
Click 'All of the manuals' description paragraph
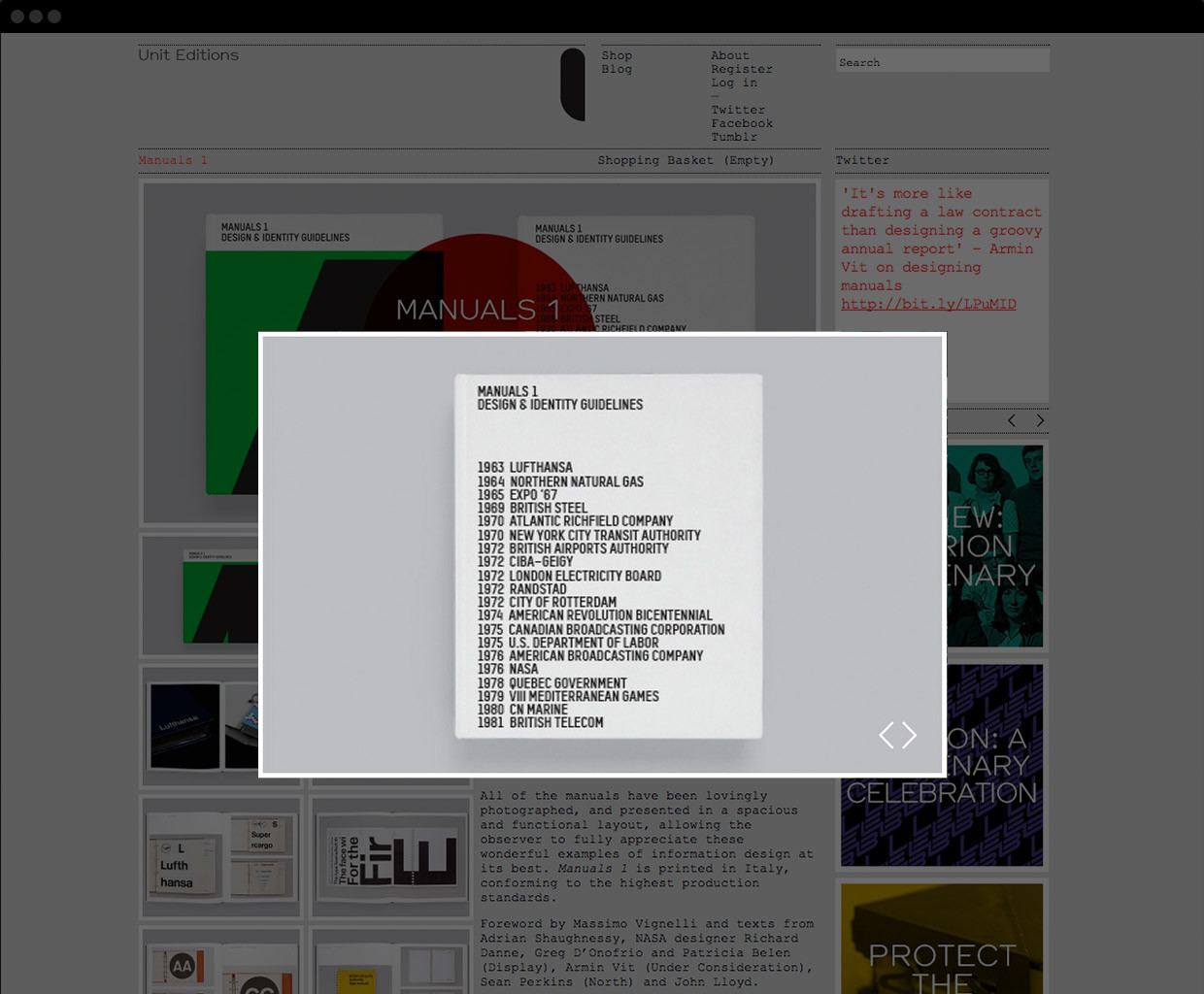tap(647, 846)
